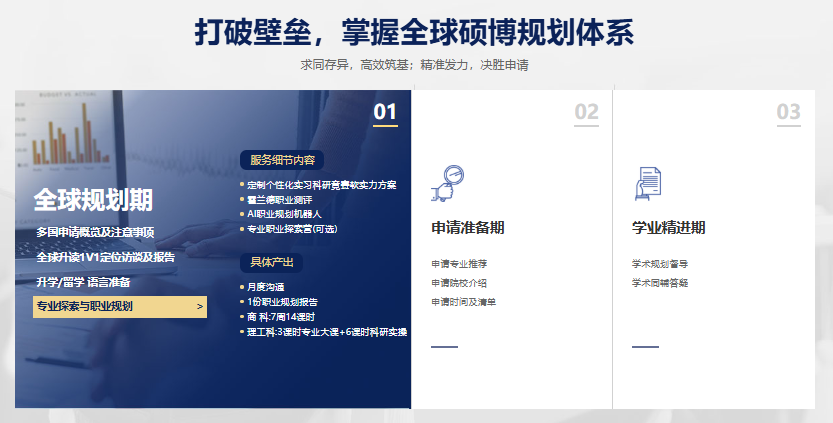Select 多国申请概览及注意事项
The height and width of the screenshot is (423, 833).
click(95, 232)
